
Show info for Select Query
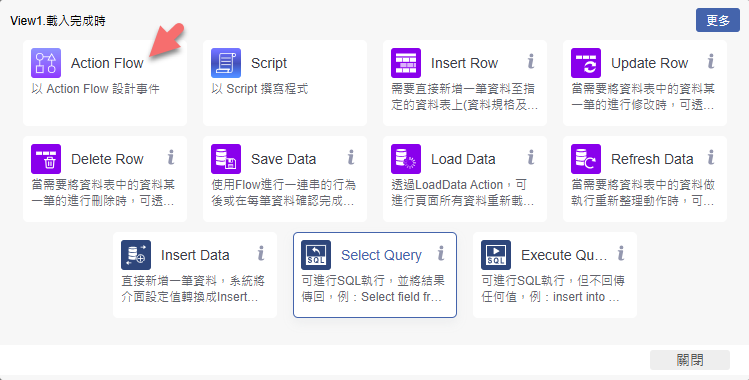pyautogui.click(x=441, y=253)
